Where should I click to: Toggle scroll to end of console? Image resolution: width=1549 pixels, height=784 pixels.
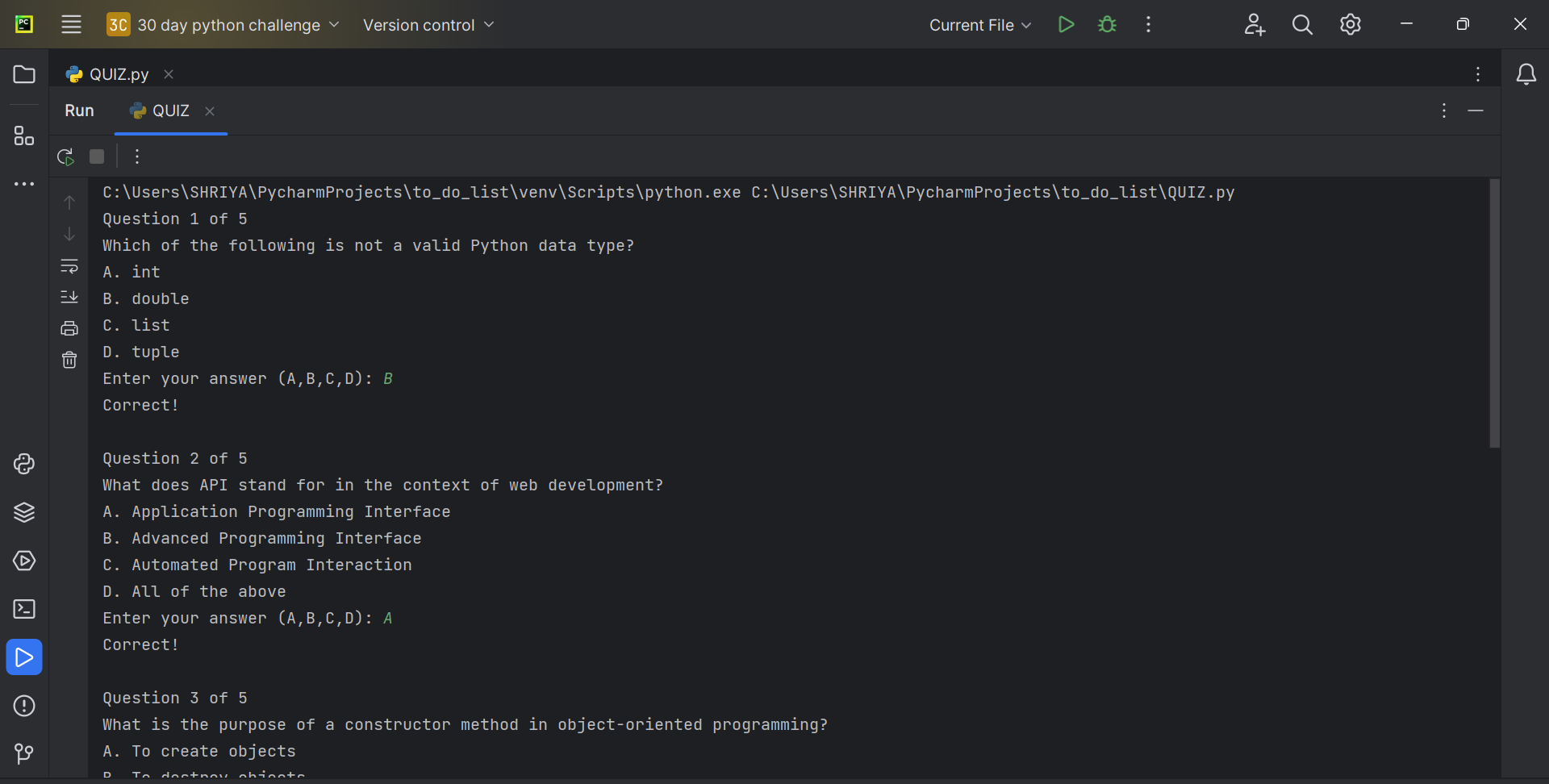(69, 297)
